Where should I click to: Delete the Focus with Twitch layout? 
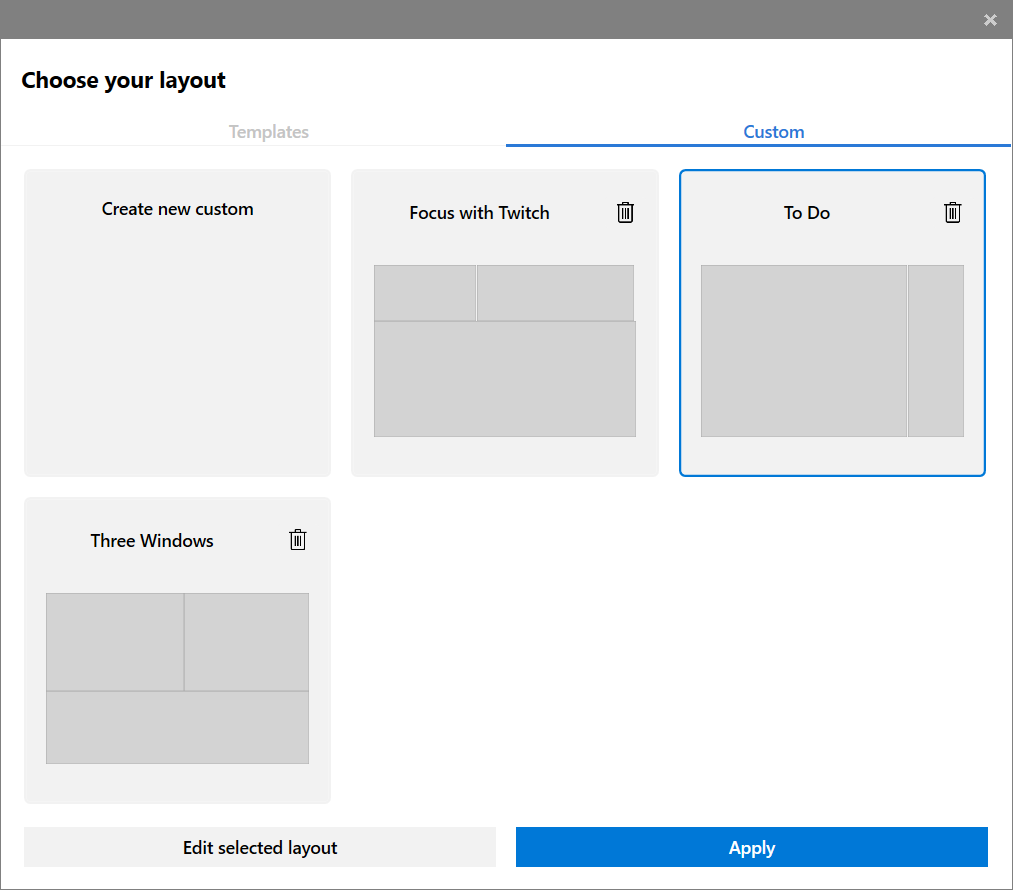tap(625, 212)
